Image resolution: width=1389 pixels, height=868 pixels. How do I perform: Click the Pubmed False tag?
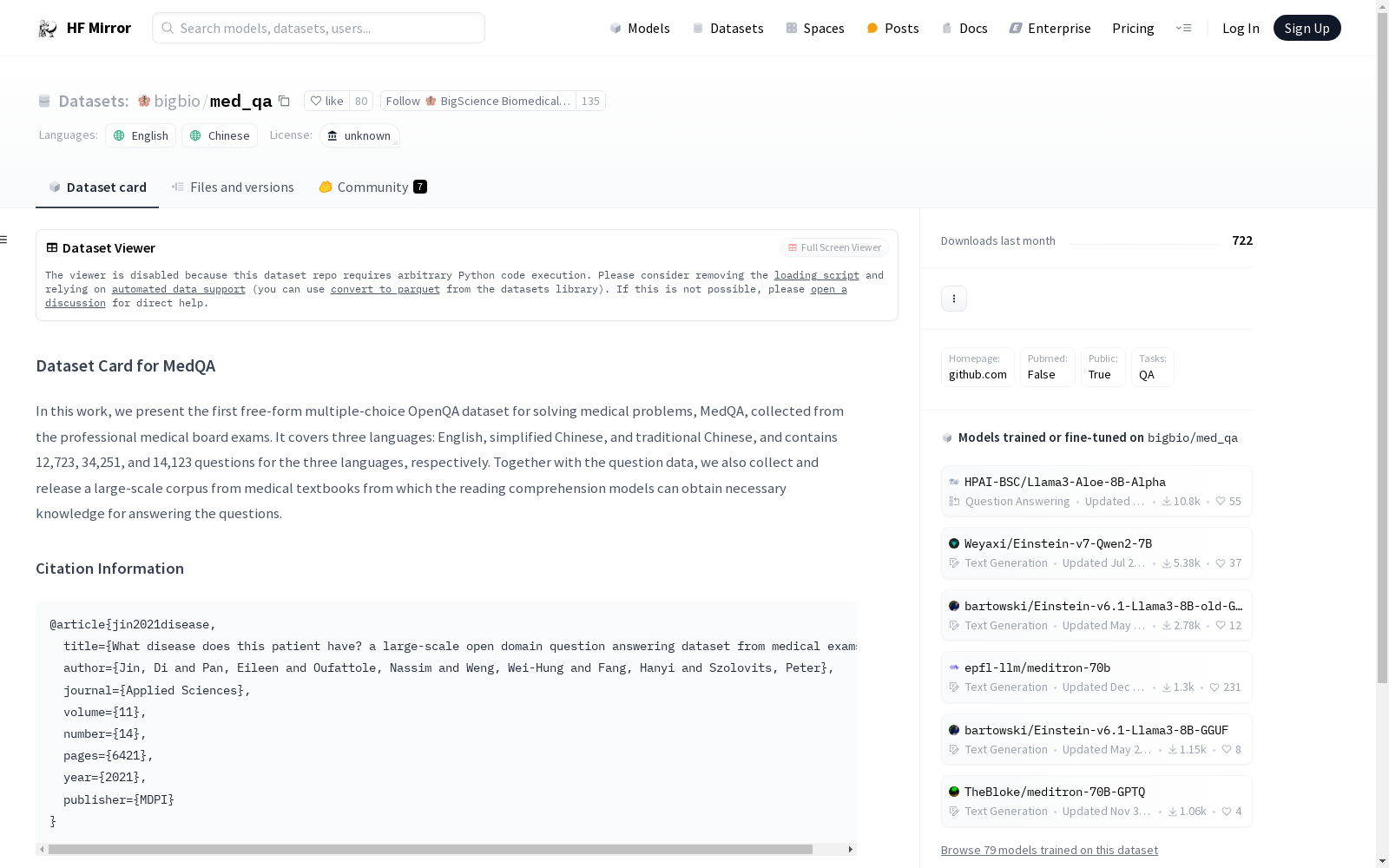1047,367
